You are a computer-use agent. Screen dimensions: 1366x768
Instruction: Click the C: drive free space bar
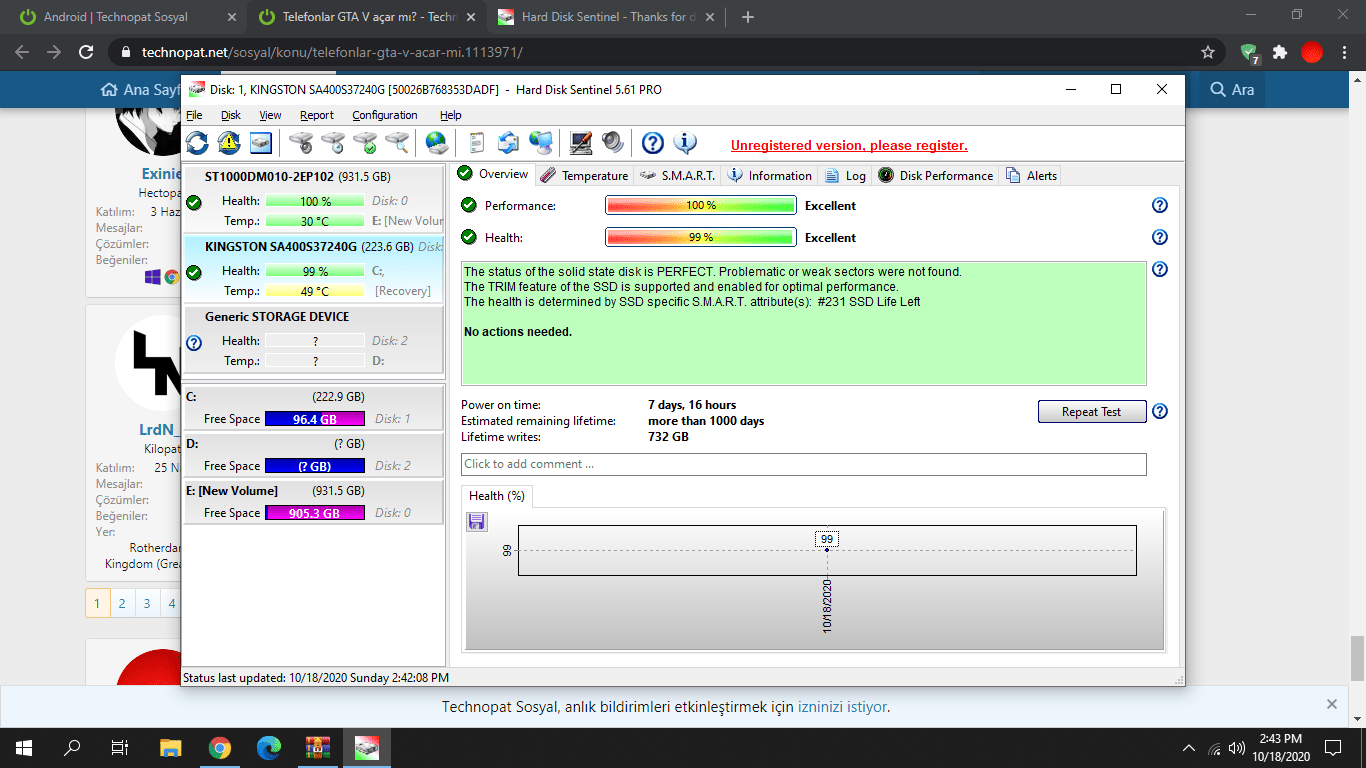coord(315,419)
